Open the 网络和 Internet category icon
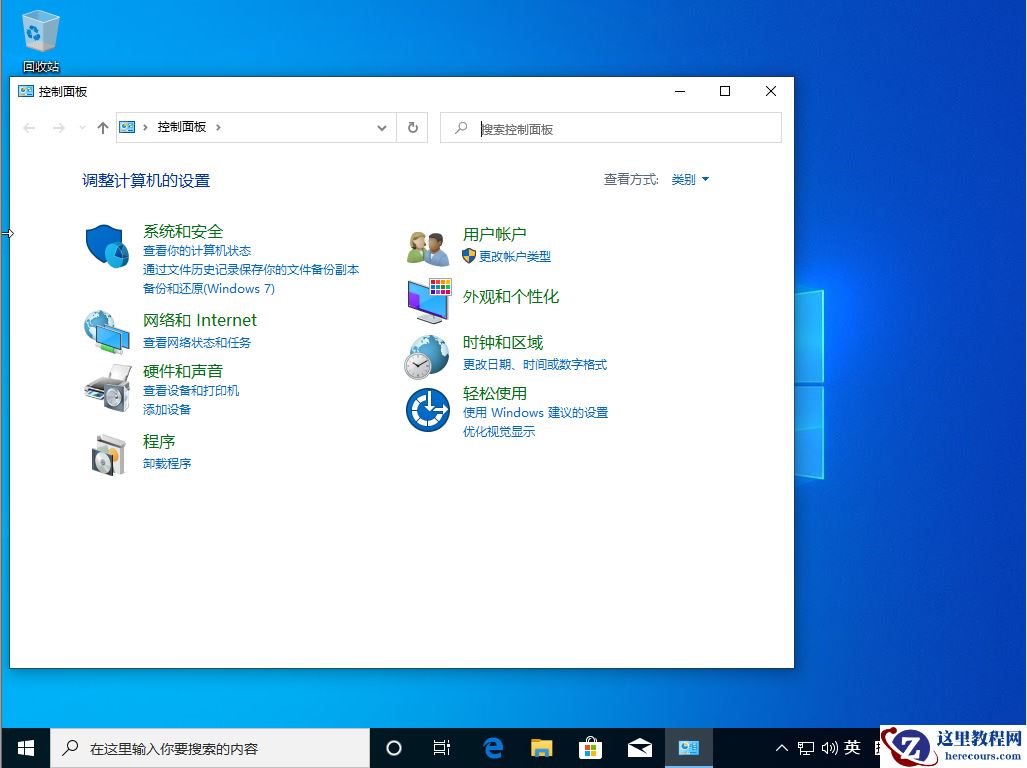The height and width of the screenshot is (768, 1027). (x=106, y=333)
